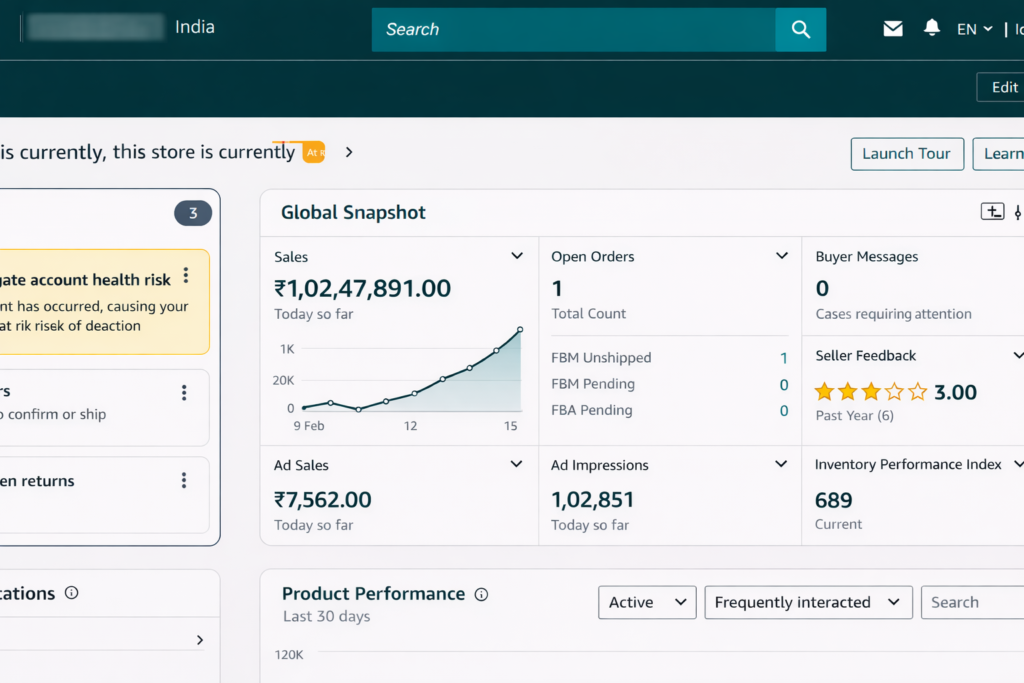Click the Product Performance search field
The image size is (1024, 683).
coord(972,602)
